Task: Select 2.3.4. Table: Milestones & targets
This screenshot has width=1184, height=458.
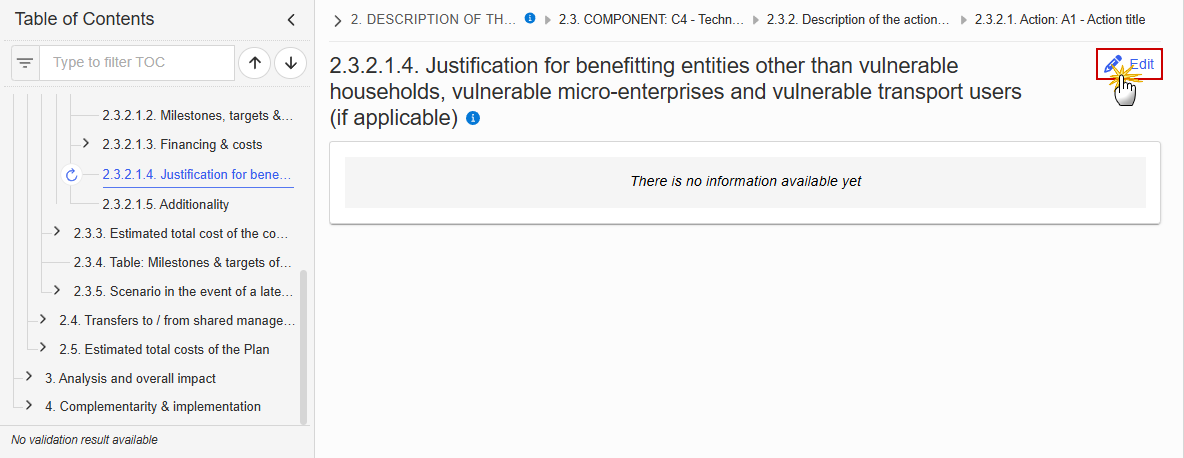Action: pyautogui.click(x=183, y=263)
